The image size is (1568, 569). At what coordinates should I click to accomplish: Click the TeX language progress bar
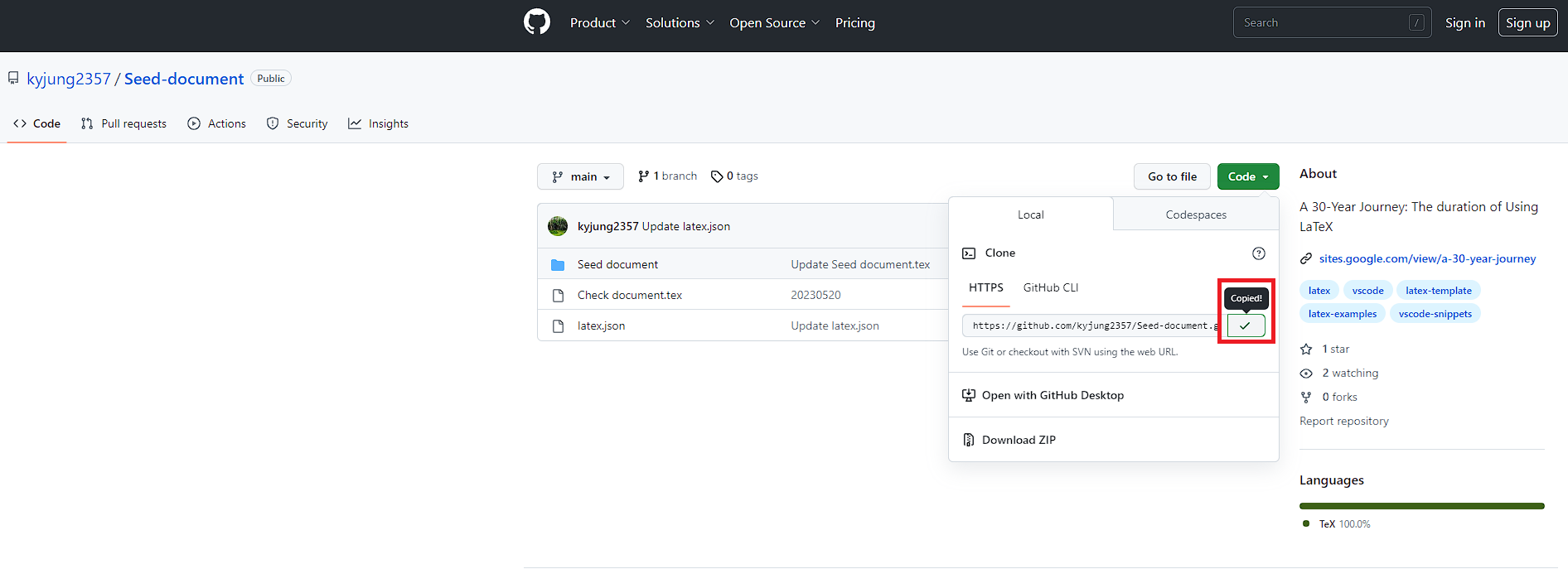coord(1421,506)
